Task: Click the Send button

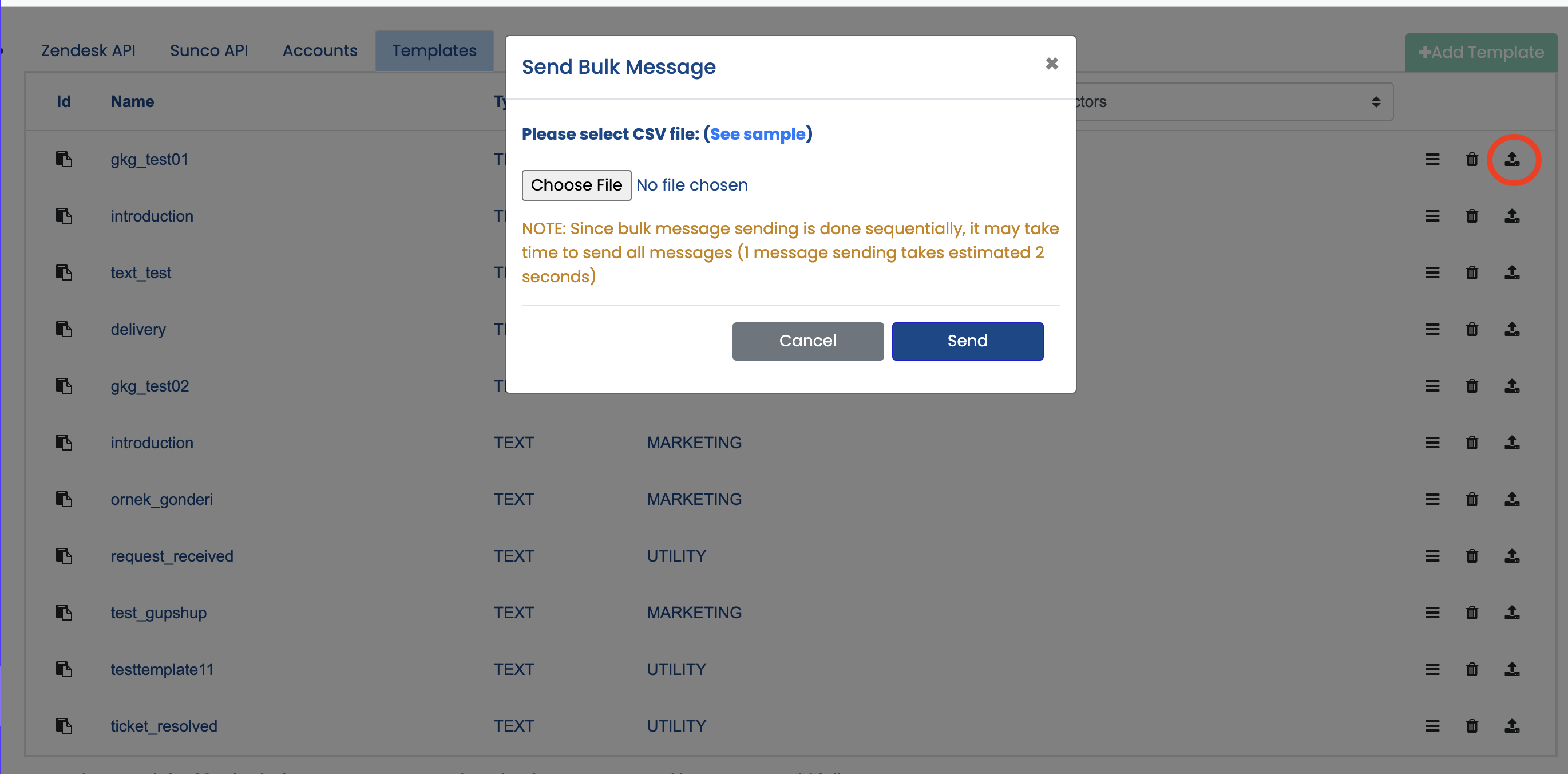Action: [x=967, y=341]
